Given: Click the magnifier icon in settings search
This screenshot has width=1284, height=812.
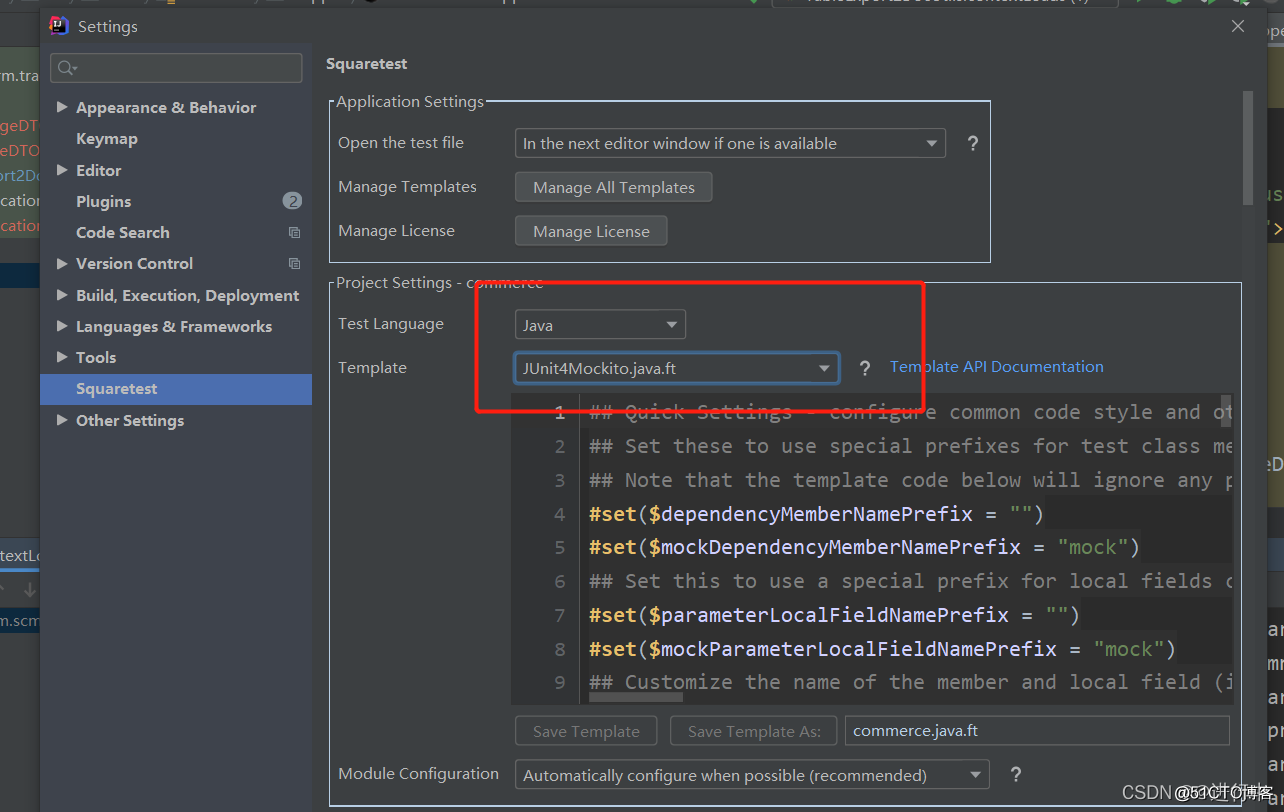Looking at the screenshot, I should (67, 68).
